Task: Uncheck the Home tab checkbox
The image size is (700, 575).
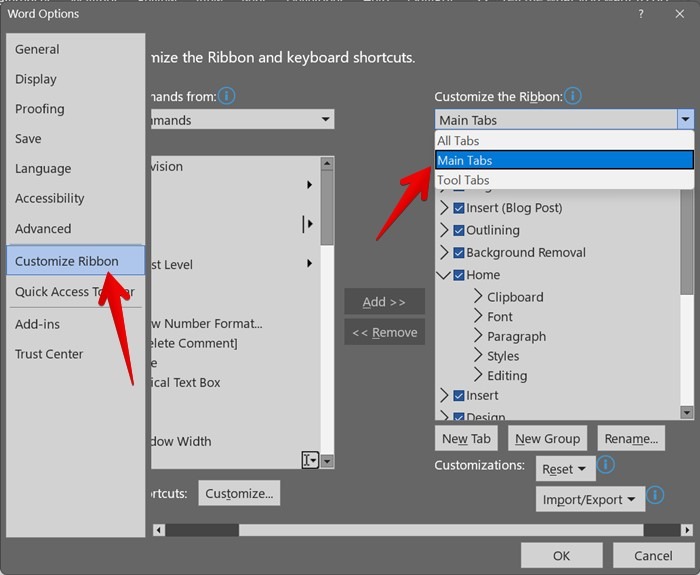Action: (458, 275)
